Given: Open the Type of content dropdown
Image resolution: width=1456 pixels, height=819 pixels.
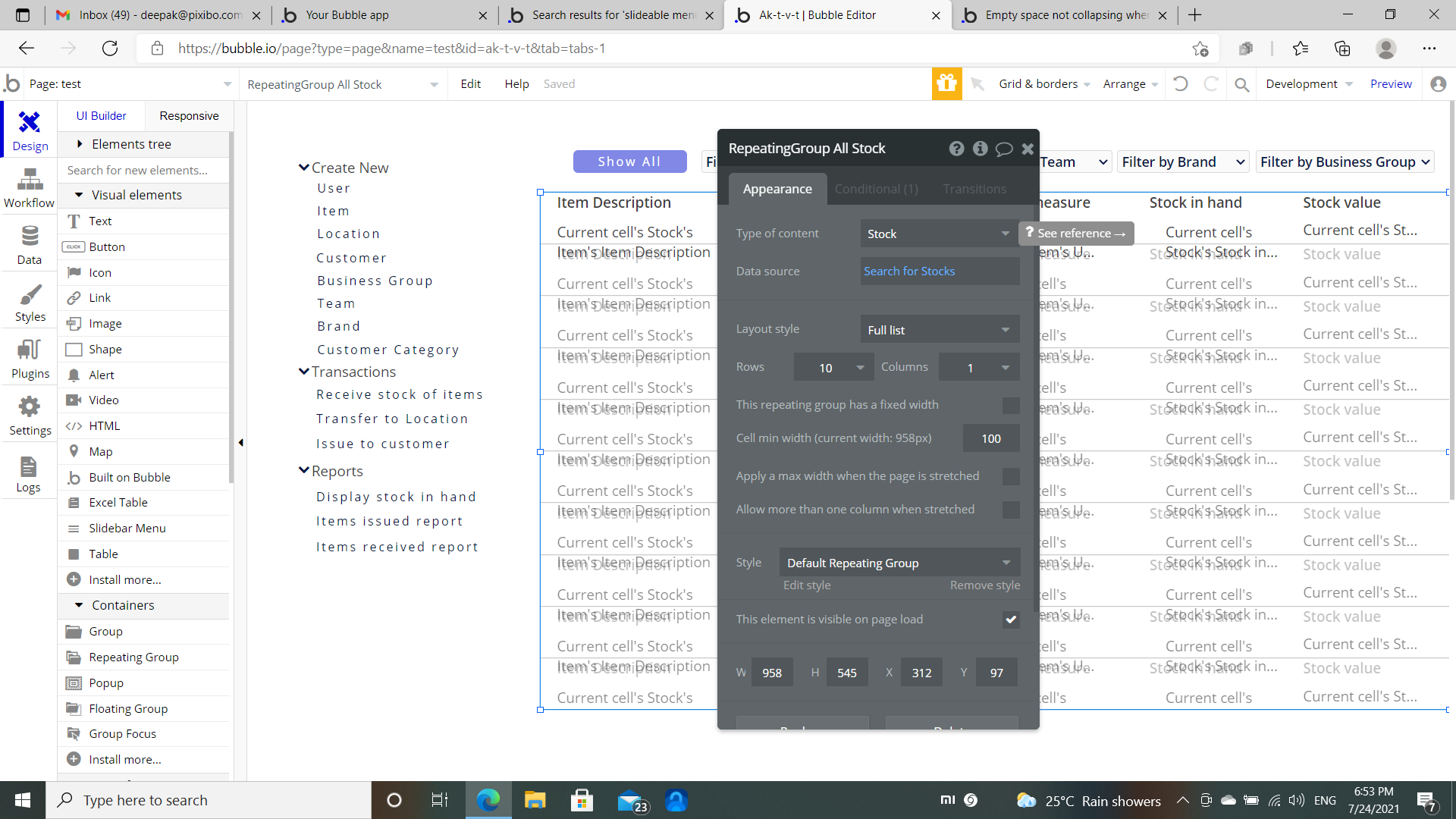Looking at the screenshot, I should (x=939, y=234).
